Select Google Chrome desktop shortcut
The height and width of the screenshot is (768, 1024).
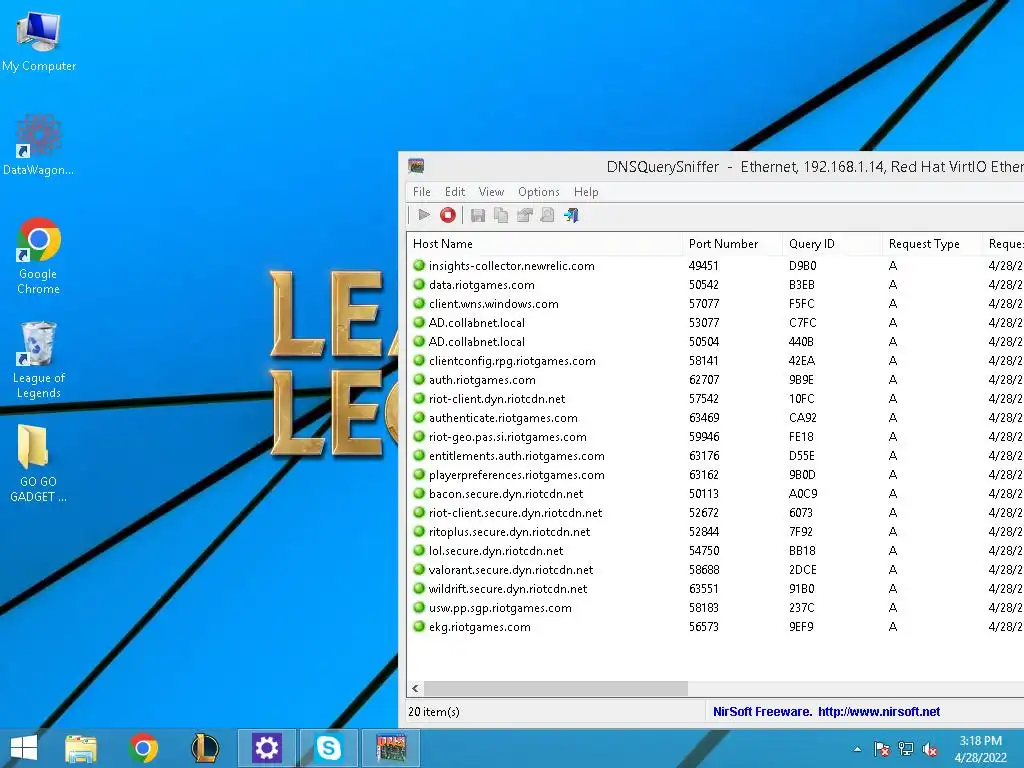click(39, 256)
